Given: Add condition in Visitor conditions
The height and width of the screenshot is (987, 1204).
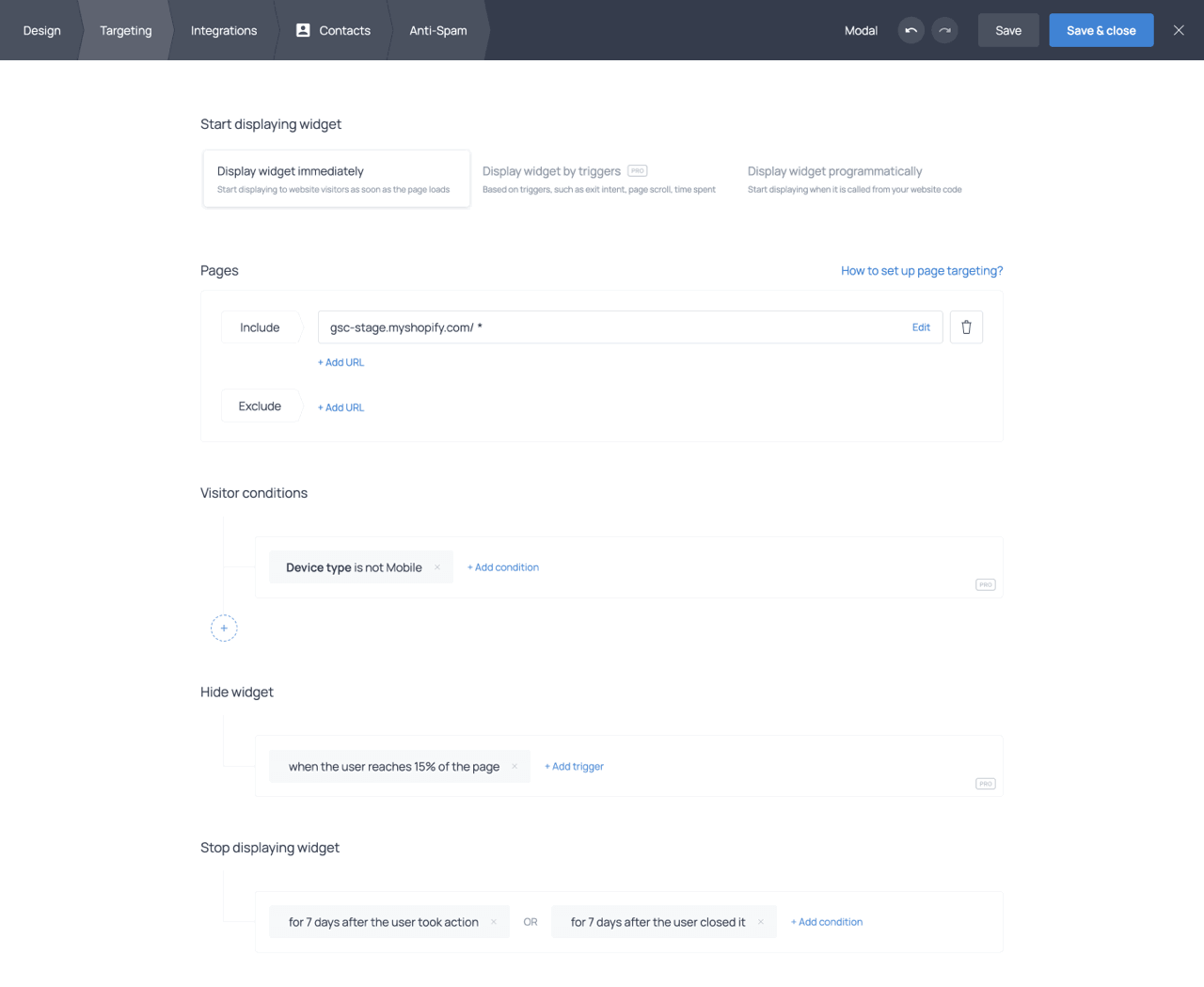Looking at the screenshot, I should (x=503, y=567).
